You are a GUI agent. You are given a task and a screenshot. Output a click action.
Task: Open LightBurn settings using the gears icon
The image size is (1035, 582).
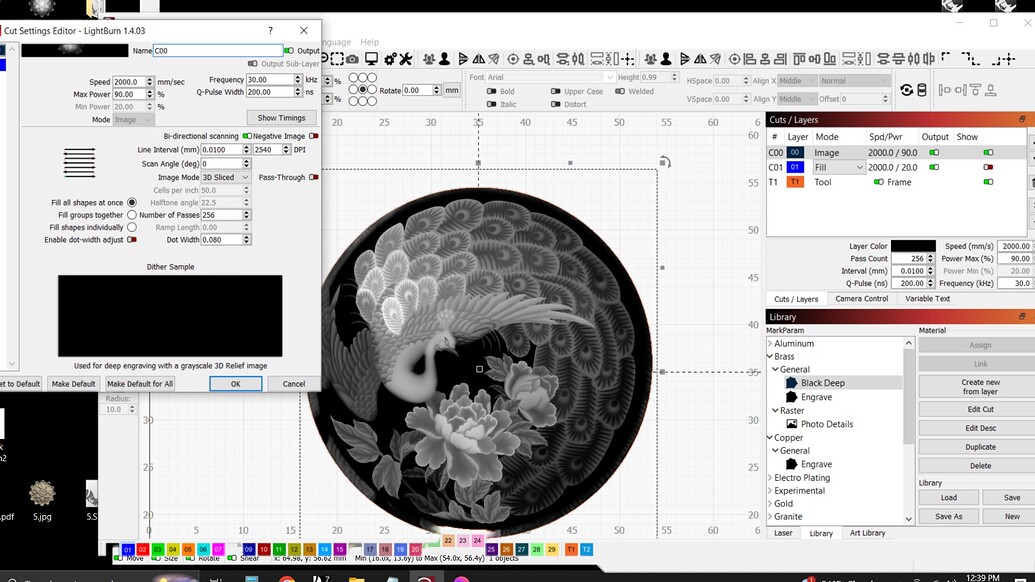point(390,58)
